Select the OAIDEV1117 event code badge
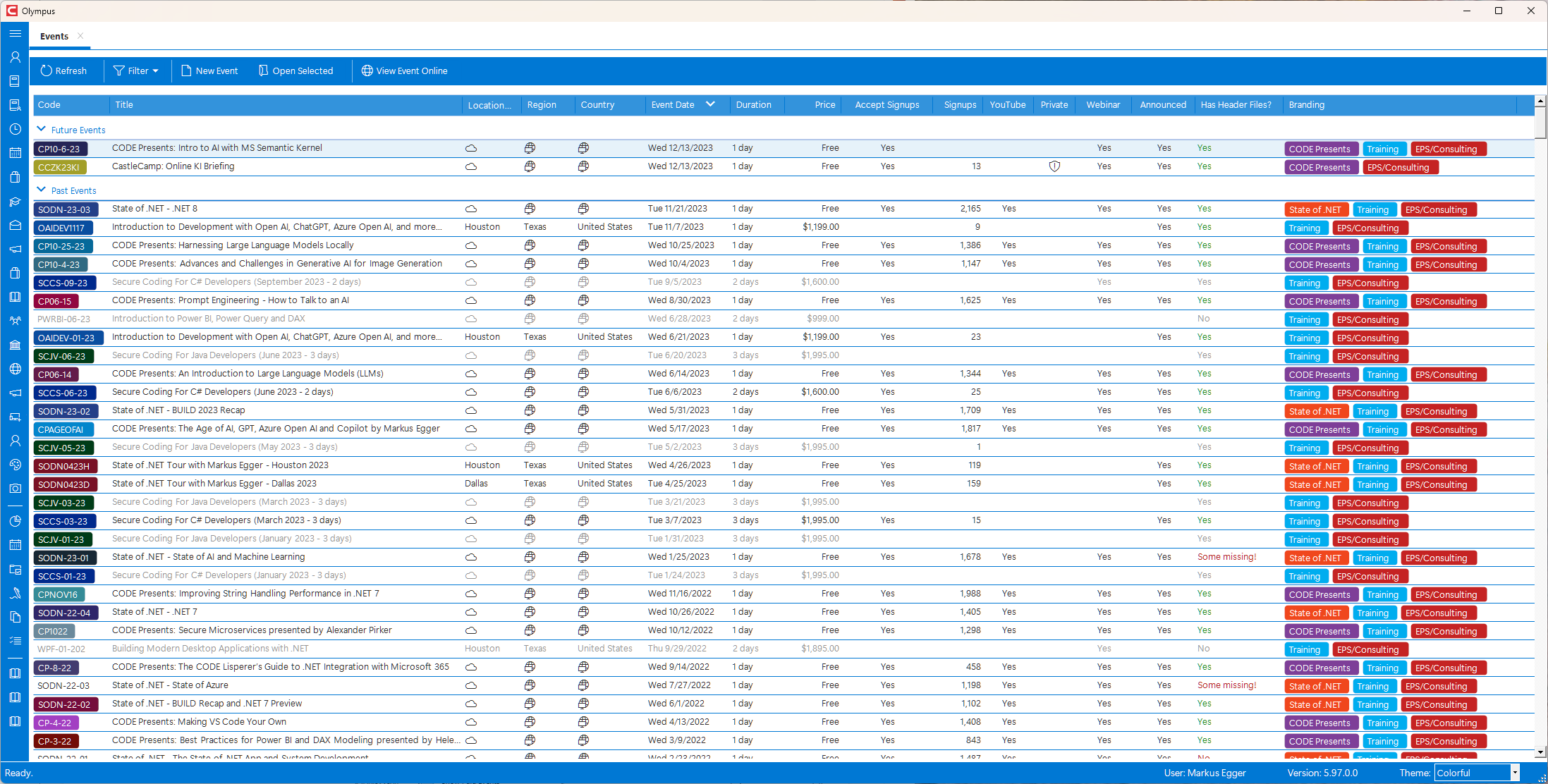The image size is (1548, 784). click(x=63, y=228)
